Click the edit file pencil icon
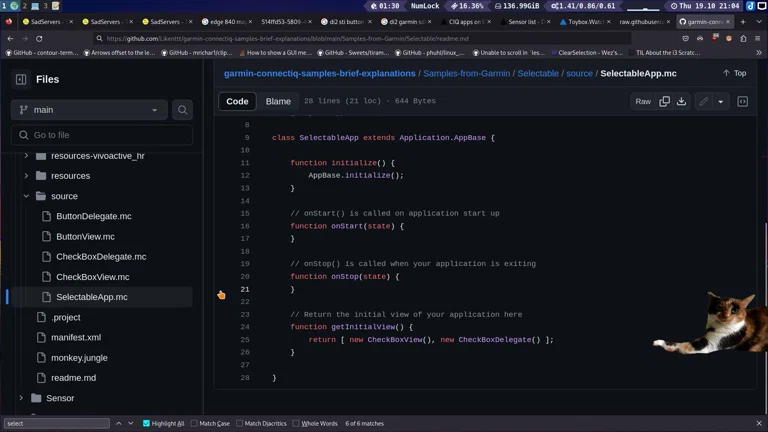The height and width of the screenshot is (432, 768). (704, 101)
